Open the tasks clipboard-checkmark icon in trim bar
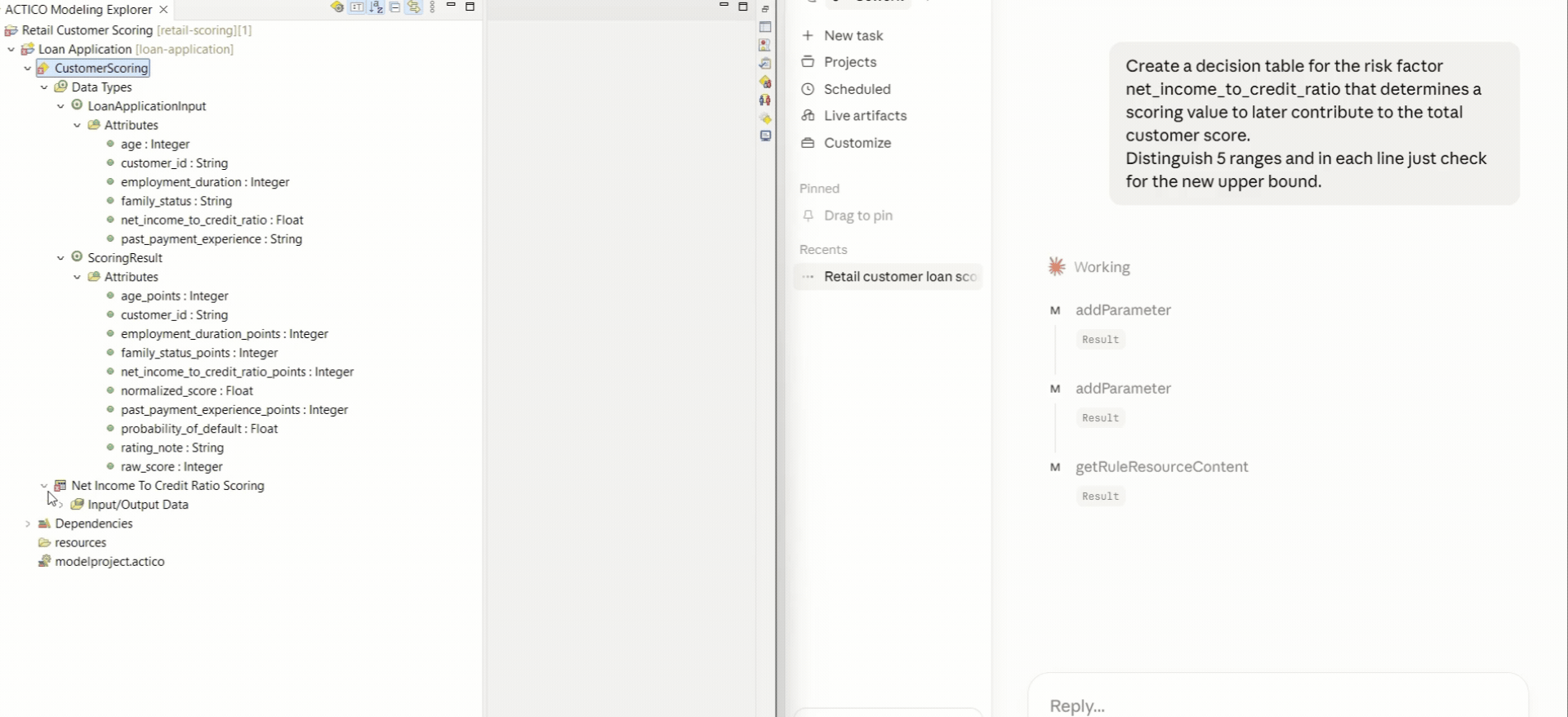1568x717 pixels. tap(765, 63)
